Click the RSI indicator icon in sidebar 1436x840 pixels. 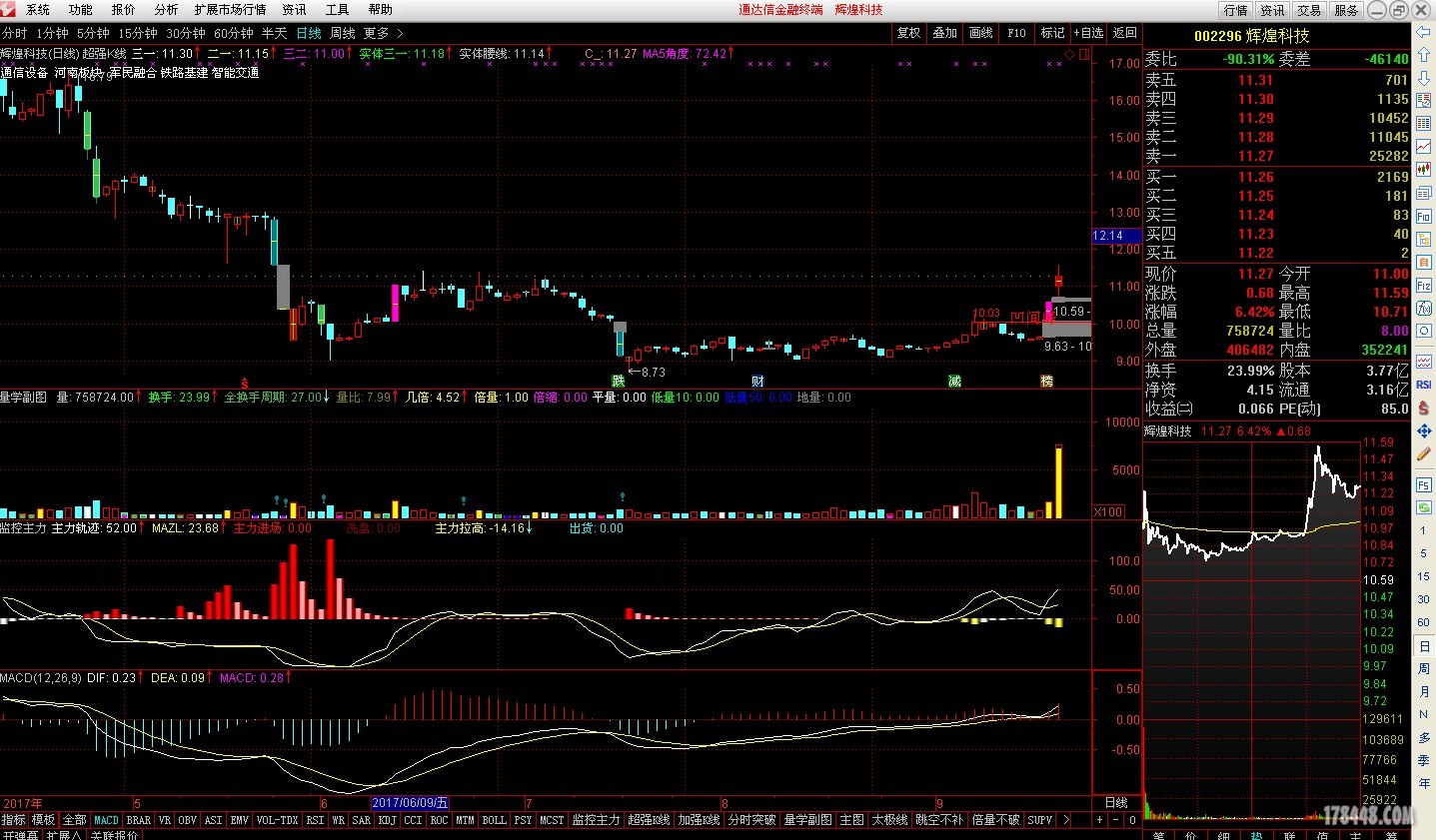pyautogui.click(x=1424, y=384)
